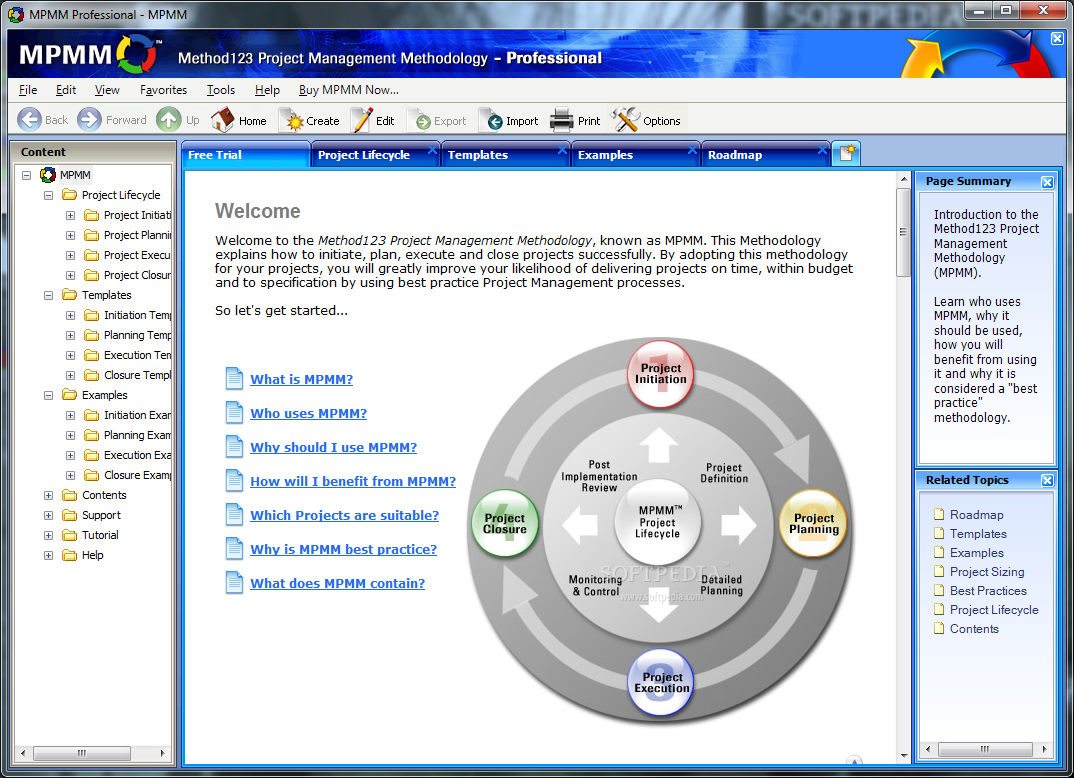Click the green Up arrow icon

tap(168, 120)
